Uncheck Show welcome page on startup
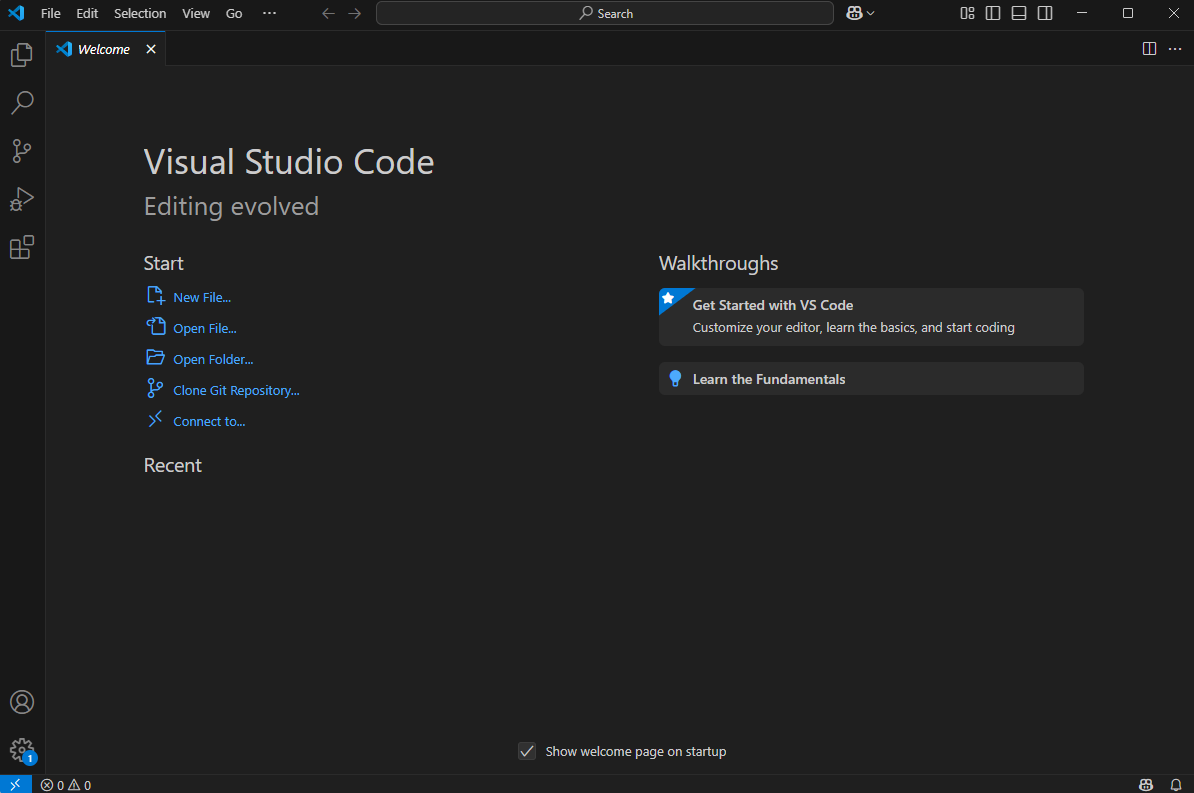Viewport: 1194px width, 793px height. (x=527, y=751)
